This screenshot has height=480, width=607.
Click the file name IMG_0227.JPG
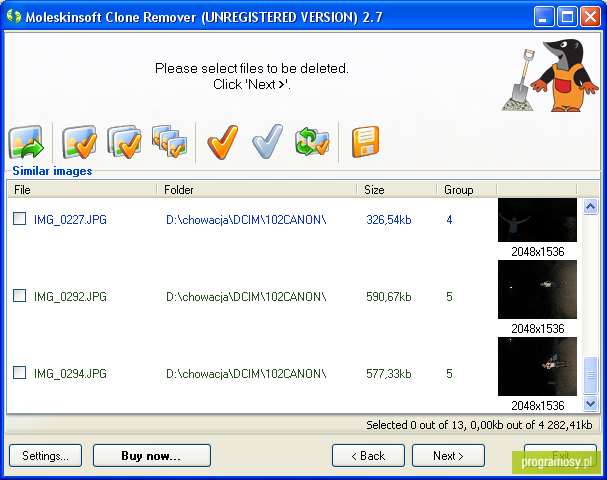pos(70,220)
